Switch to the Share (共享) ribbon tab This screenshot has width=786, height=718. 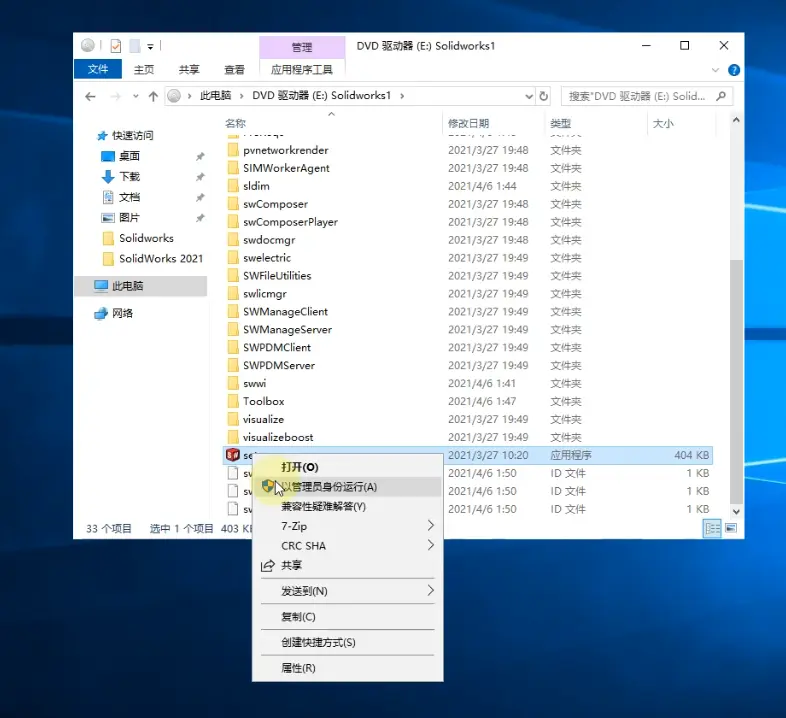click(189, 69)
